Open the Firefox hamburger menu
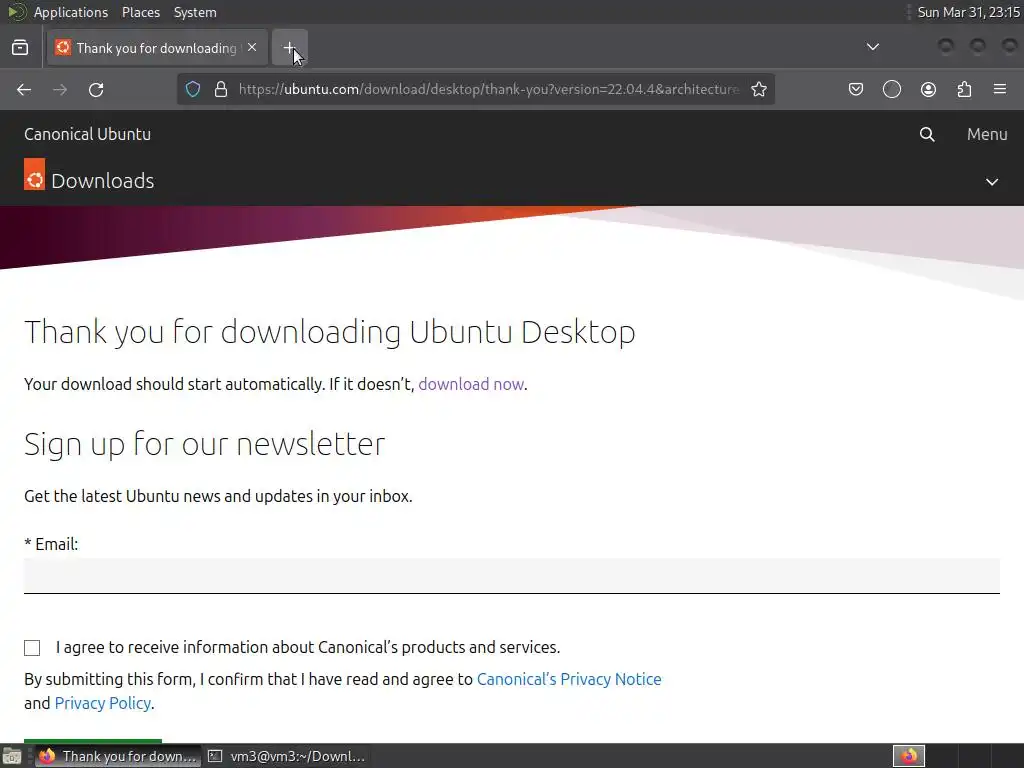The width and height of the screenshot is (1024, 768). click(x=1000, y=89)
